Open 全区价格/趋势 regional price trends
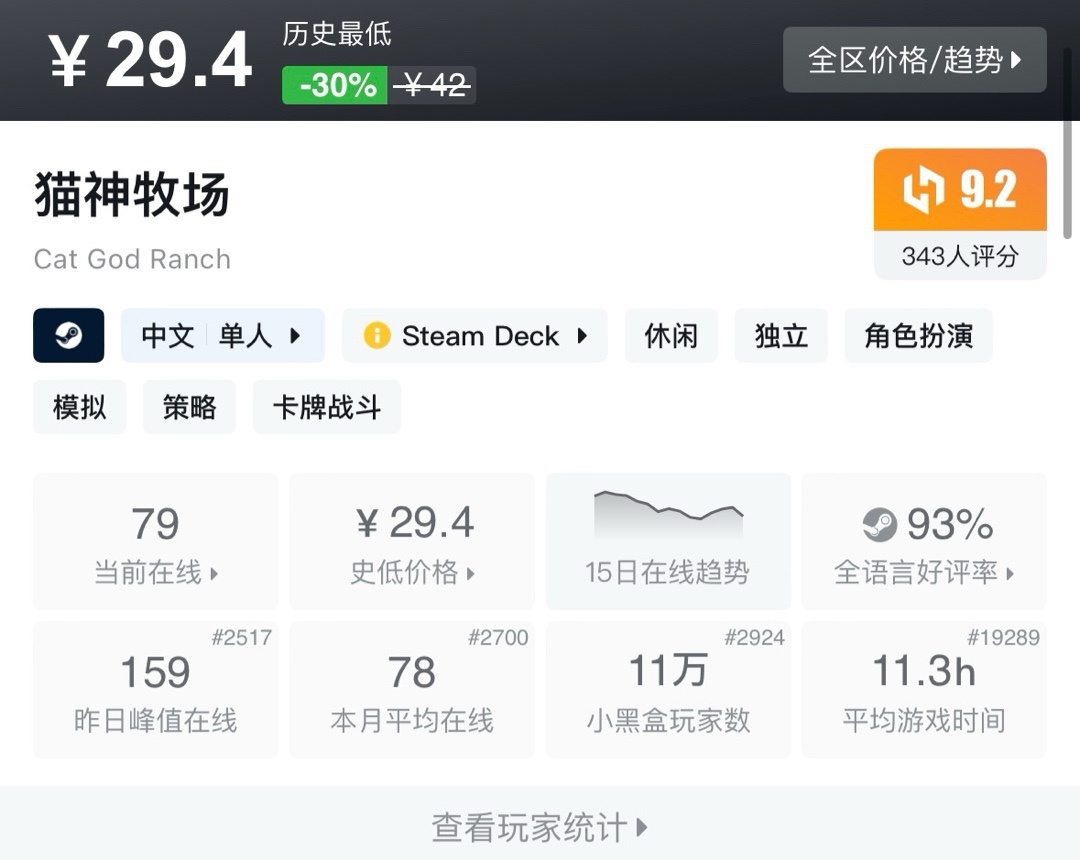 (914, 60)
